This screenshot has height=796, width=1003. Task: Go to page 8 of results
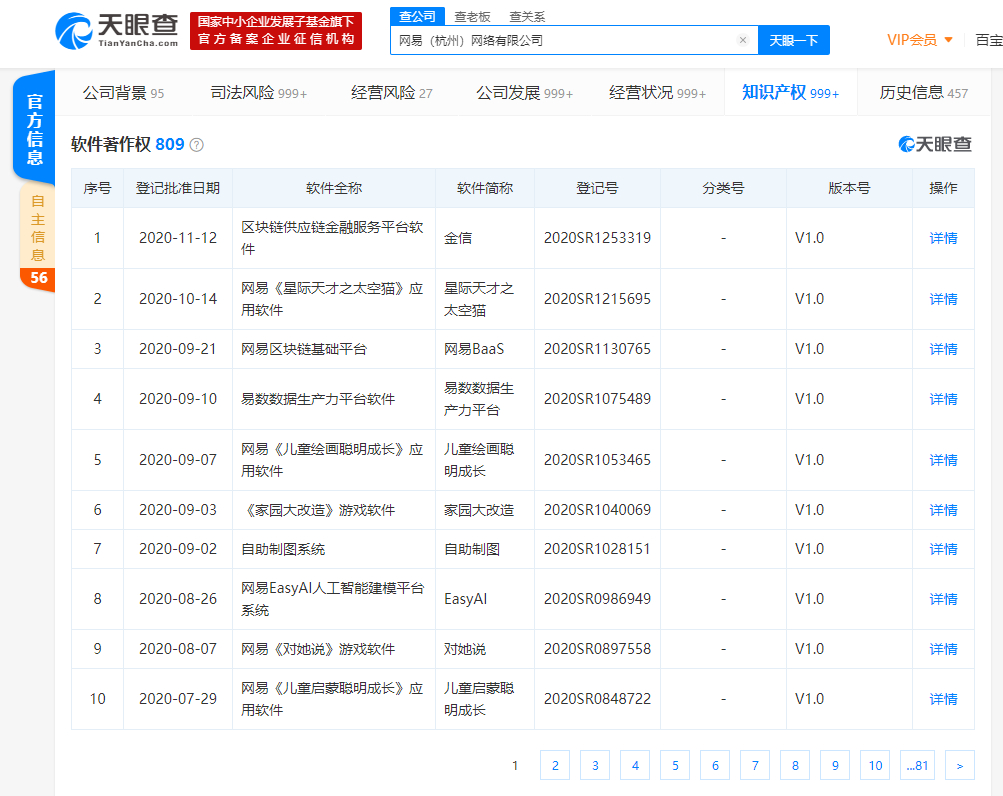tap(795, 765)
